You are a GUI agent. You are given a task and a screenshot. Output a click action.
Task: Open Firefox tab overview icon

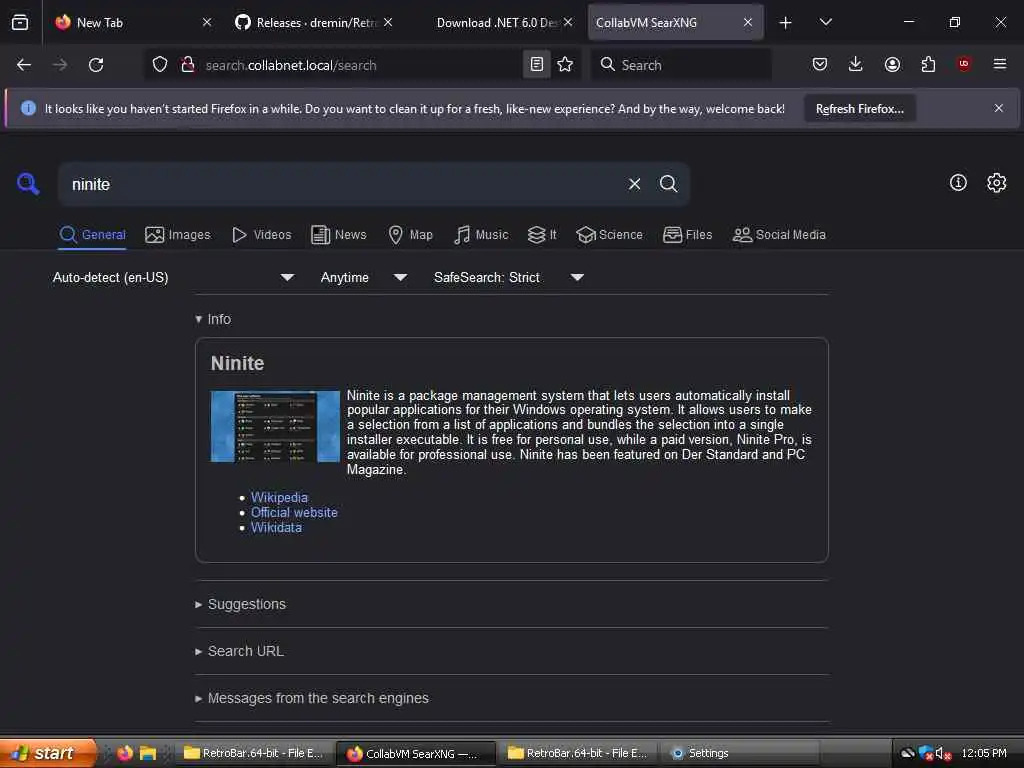coord(20,22)
